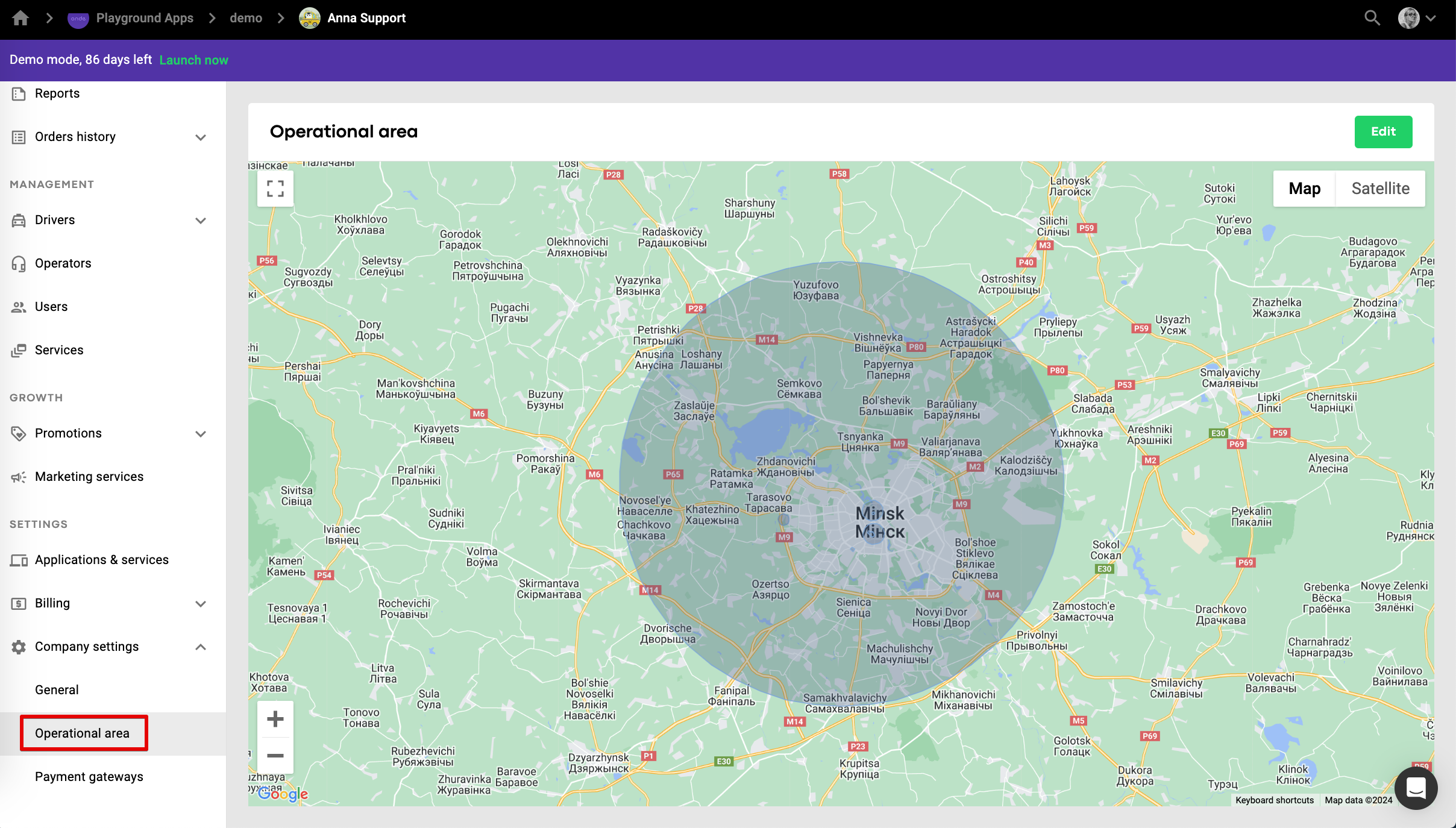Viewport: 1456px width, 828px height.
Task: Collapse the Company settings section
Action: (201, 647)
